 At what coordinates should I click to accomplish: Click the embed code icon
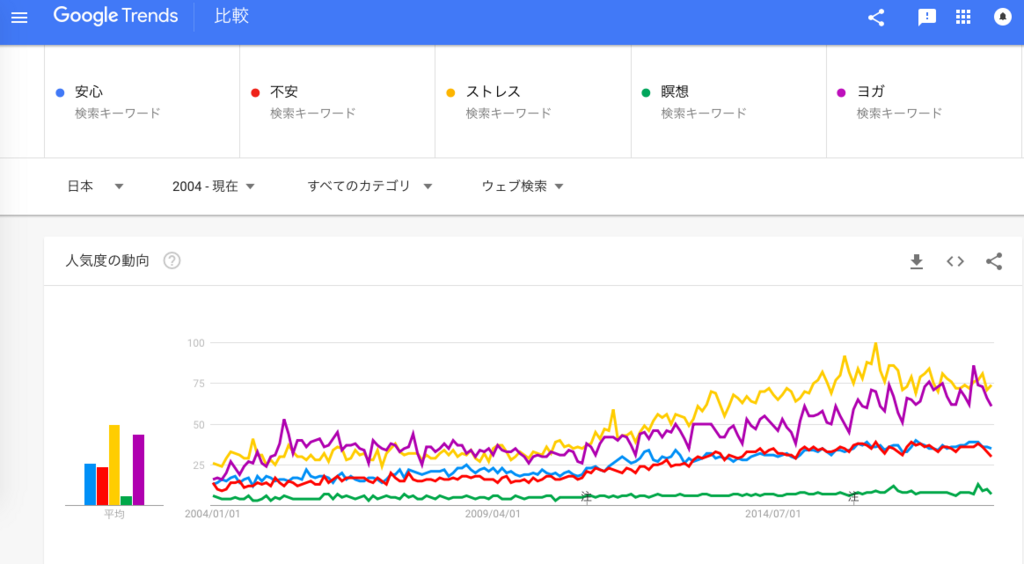pyautogui.click(x=955, y=261)
